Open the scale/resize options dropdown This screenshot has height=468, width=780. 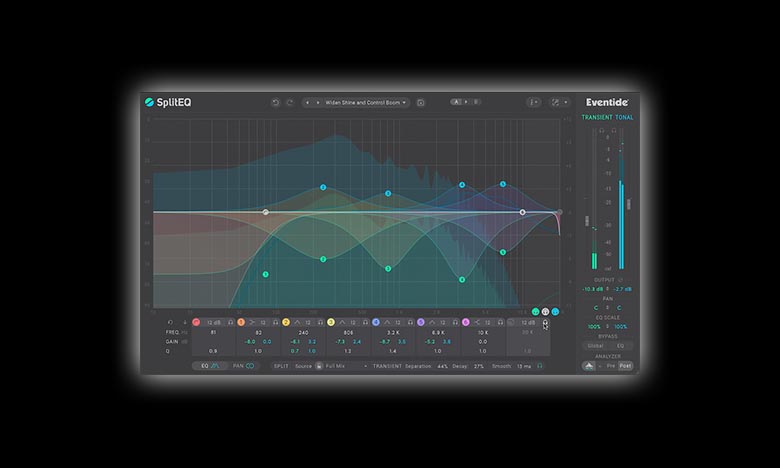560,102
